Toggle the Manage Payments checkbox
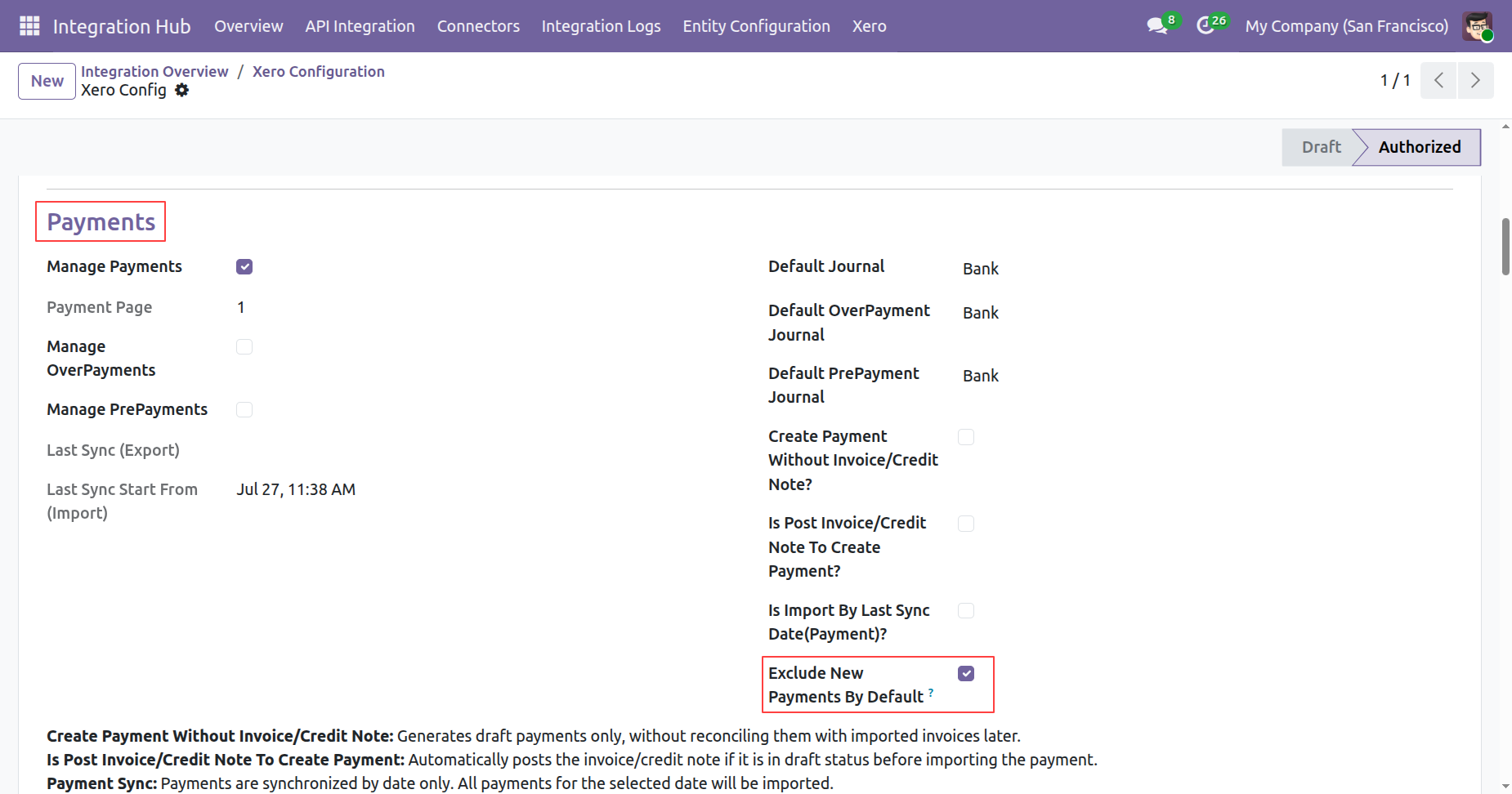Viewport: 1512px width, 794px height. coord(244,266)
